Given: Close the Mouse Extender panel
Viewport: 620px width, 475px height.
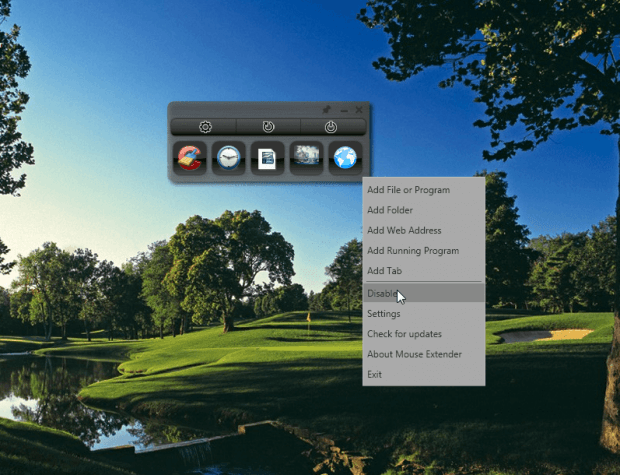Looking at the screenshot, I should [359, 110].
